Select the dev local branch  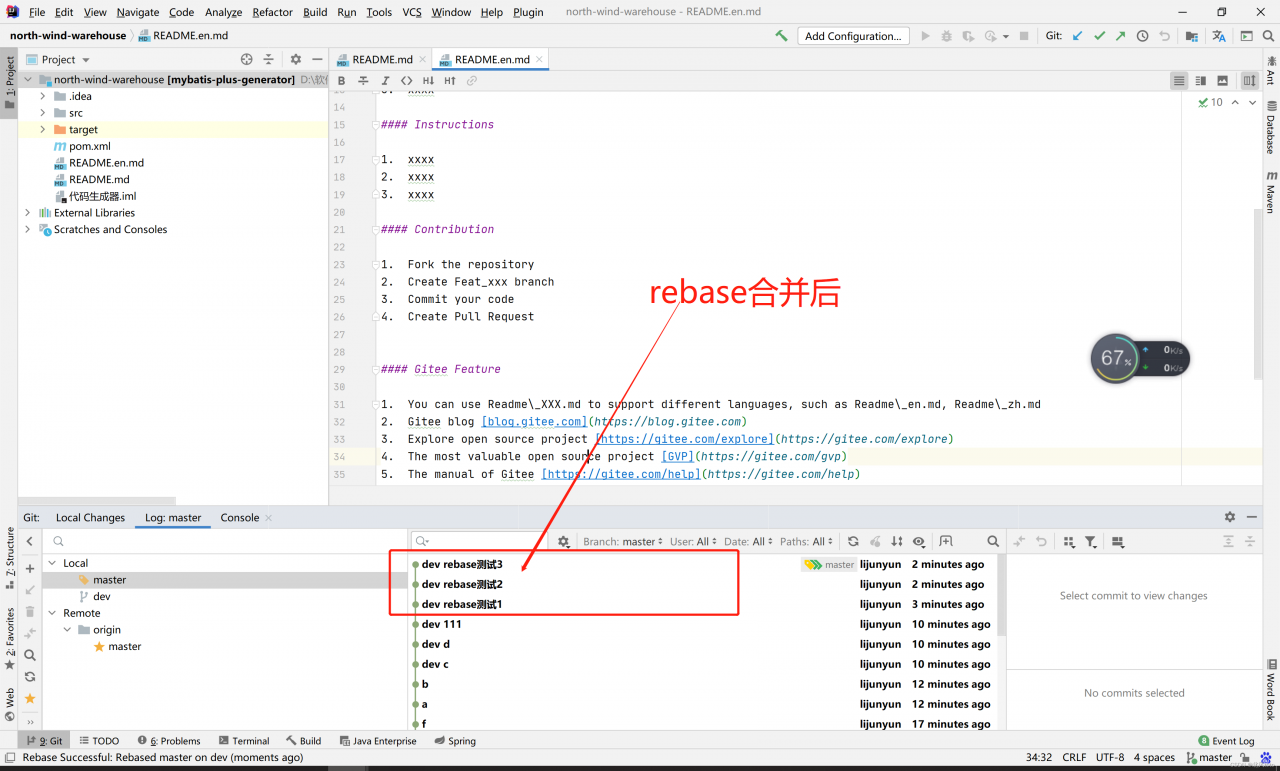(102, 597)
